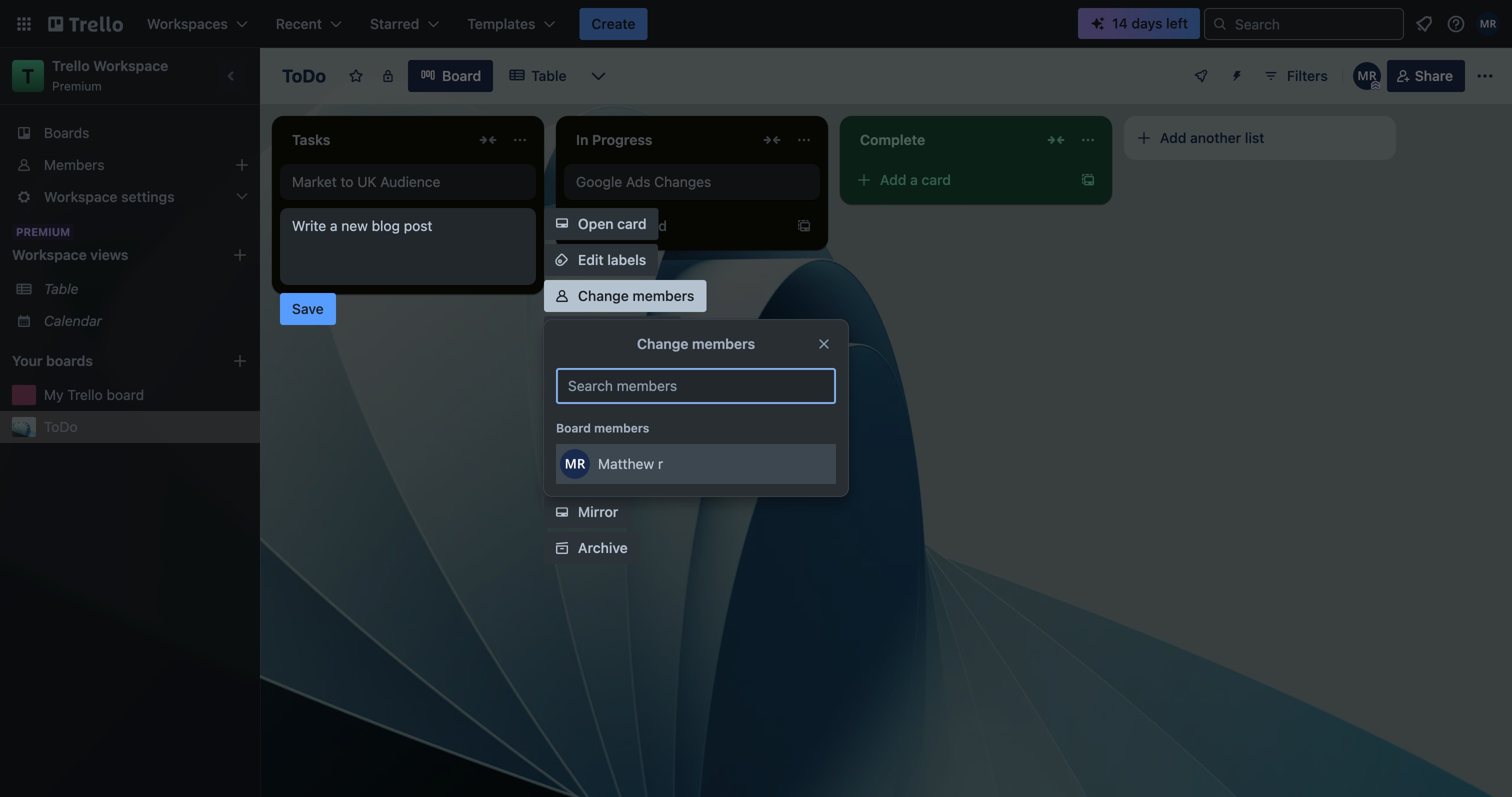Select Archive quick action
This screenshot has height=797, width=1512.
point(591,547)
